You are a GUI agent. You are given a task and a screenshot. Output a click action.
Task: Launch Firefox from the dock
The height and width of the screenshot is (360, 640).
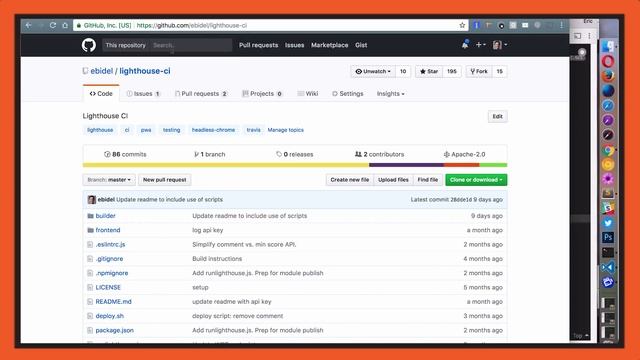(x=608, y=76)
